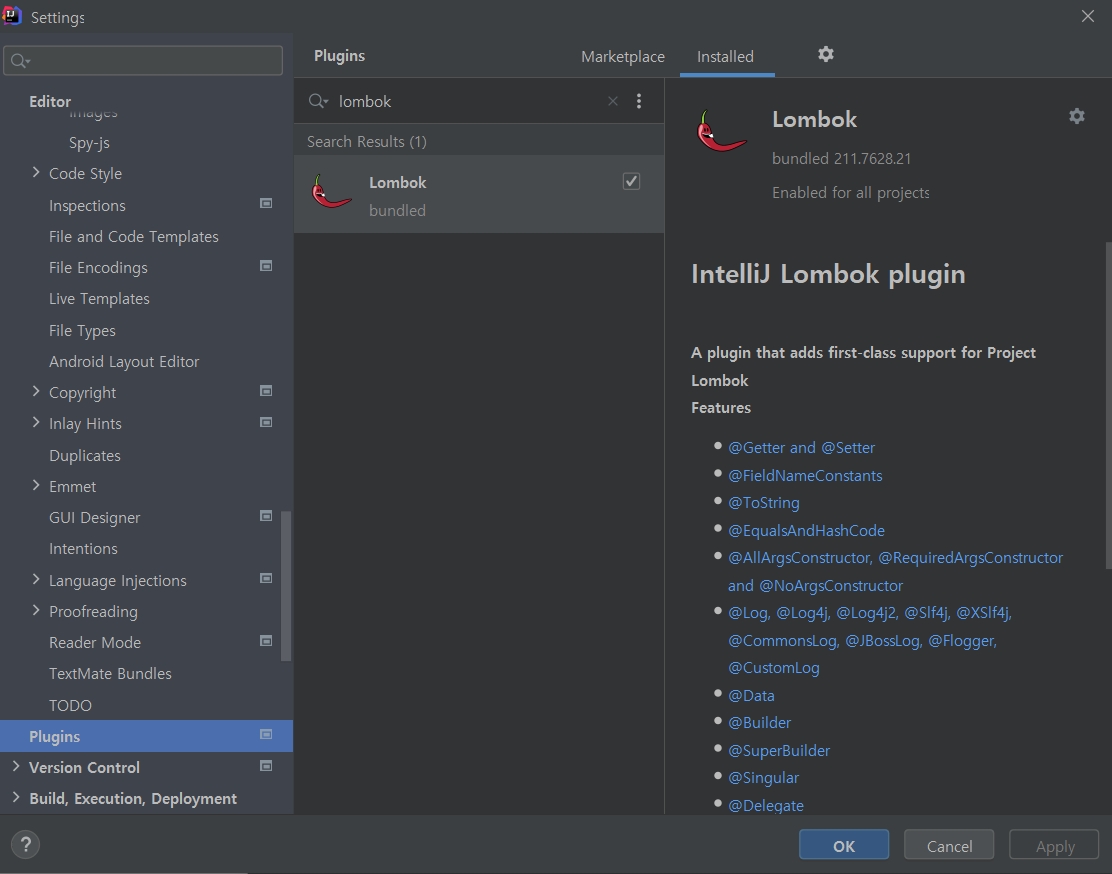1112x874 pixels.
Task: Select the Installed tab
Action: 725,57
